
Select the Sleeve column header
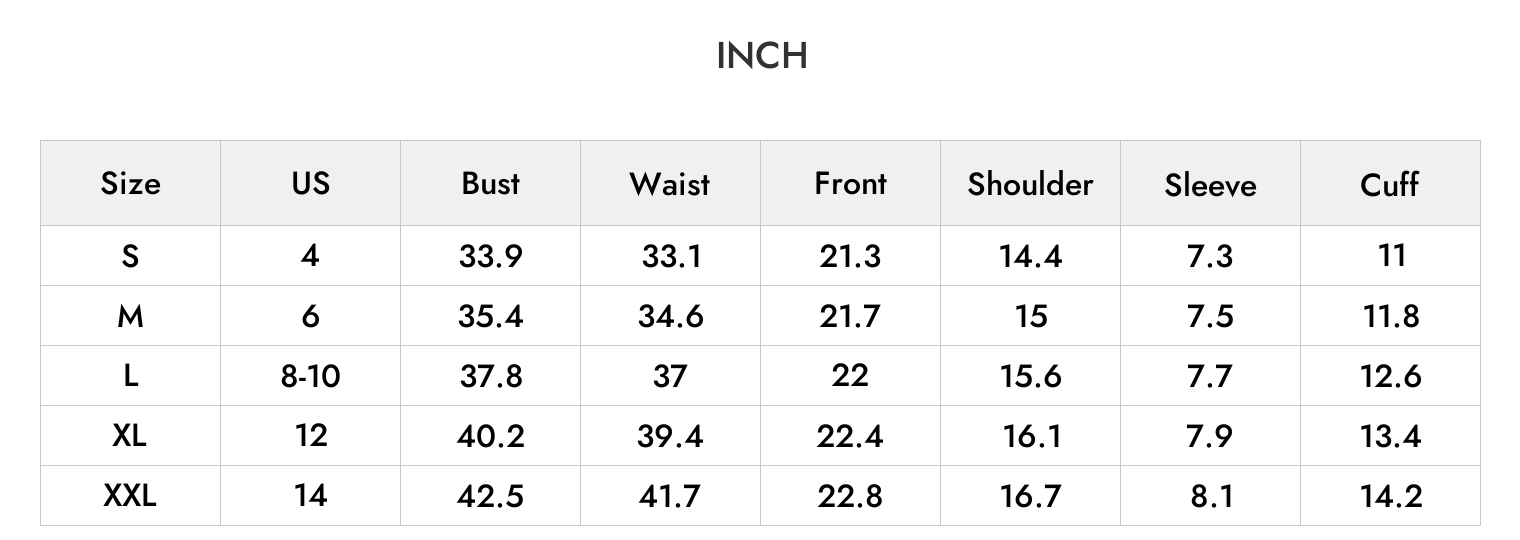1210,183
